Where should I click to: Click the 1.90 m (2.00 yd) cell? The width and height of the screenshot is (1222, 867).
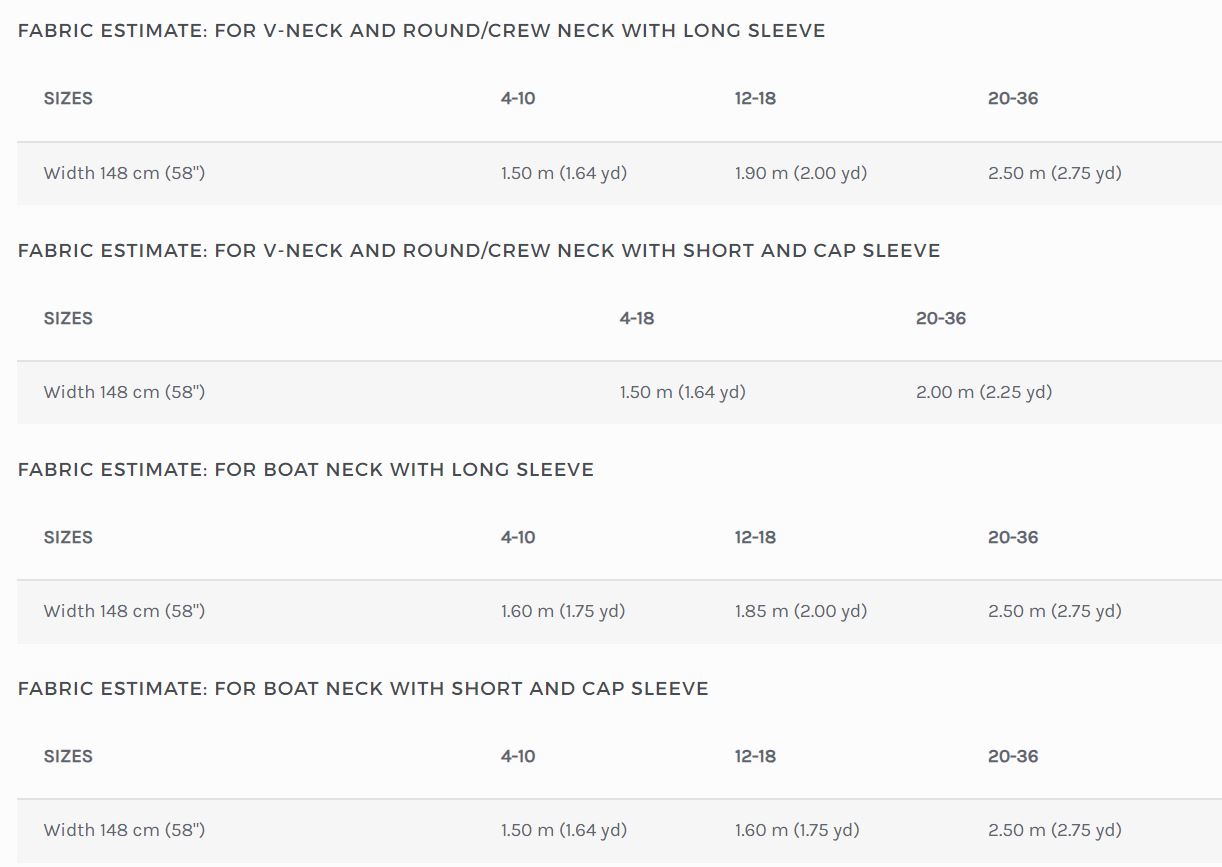point(801,173)
